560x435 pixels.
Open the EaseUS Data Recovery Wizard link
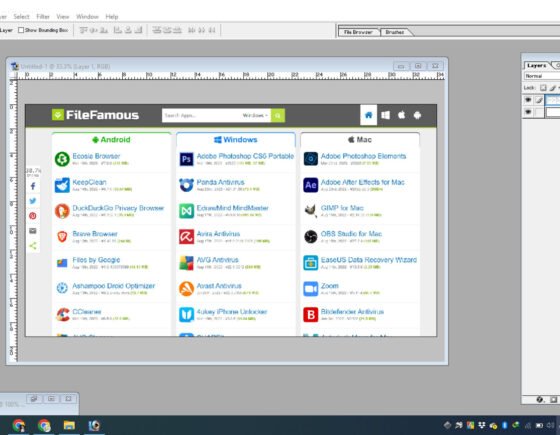369,260
